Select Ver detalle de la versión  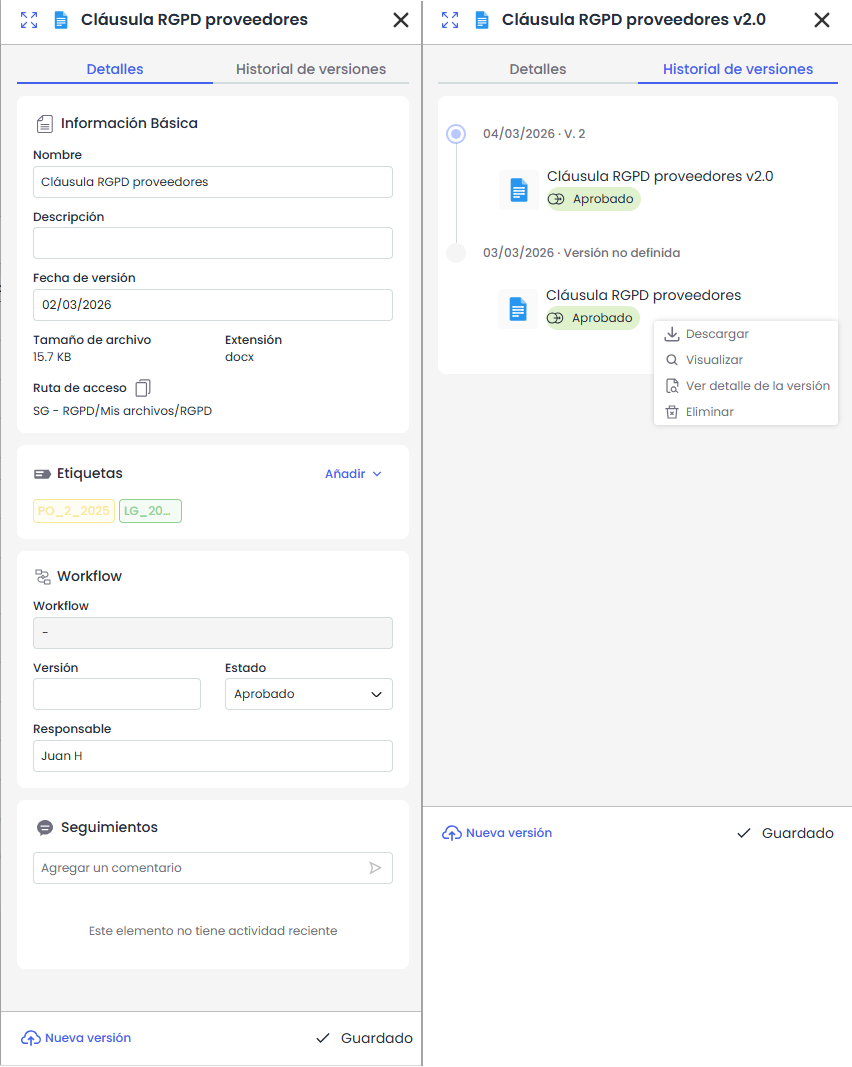757,386
